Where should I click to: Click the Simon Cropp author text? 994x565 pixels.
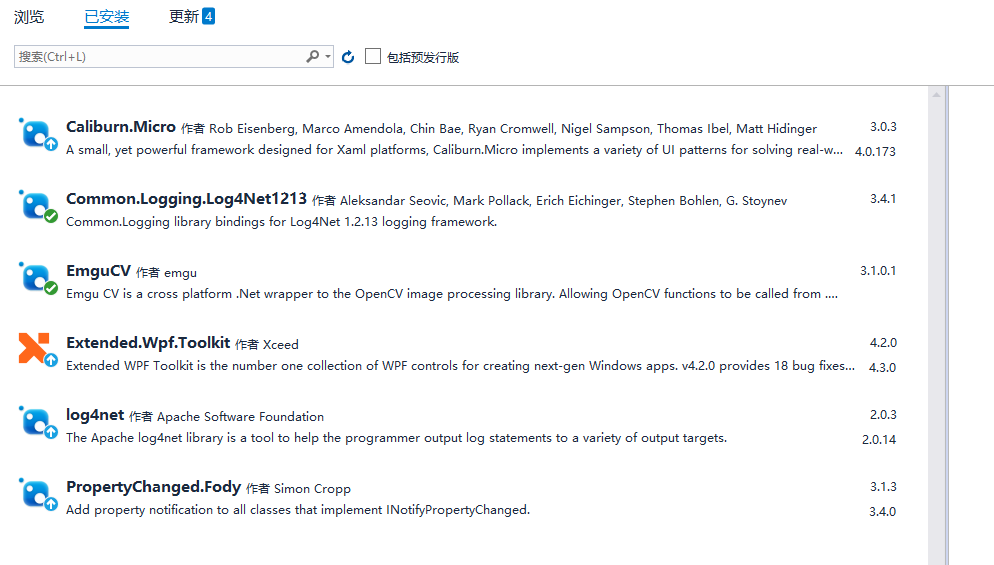(x=312, y=489)
